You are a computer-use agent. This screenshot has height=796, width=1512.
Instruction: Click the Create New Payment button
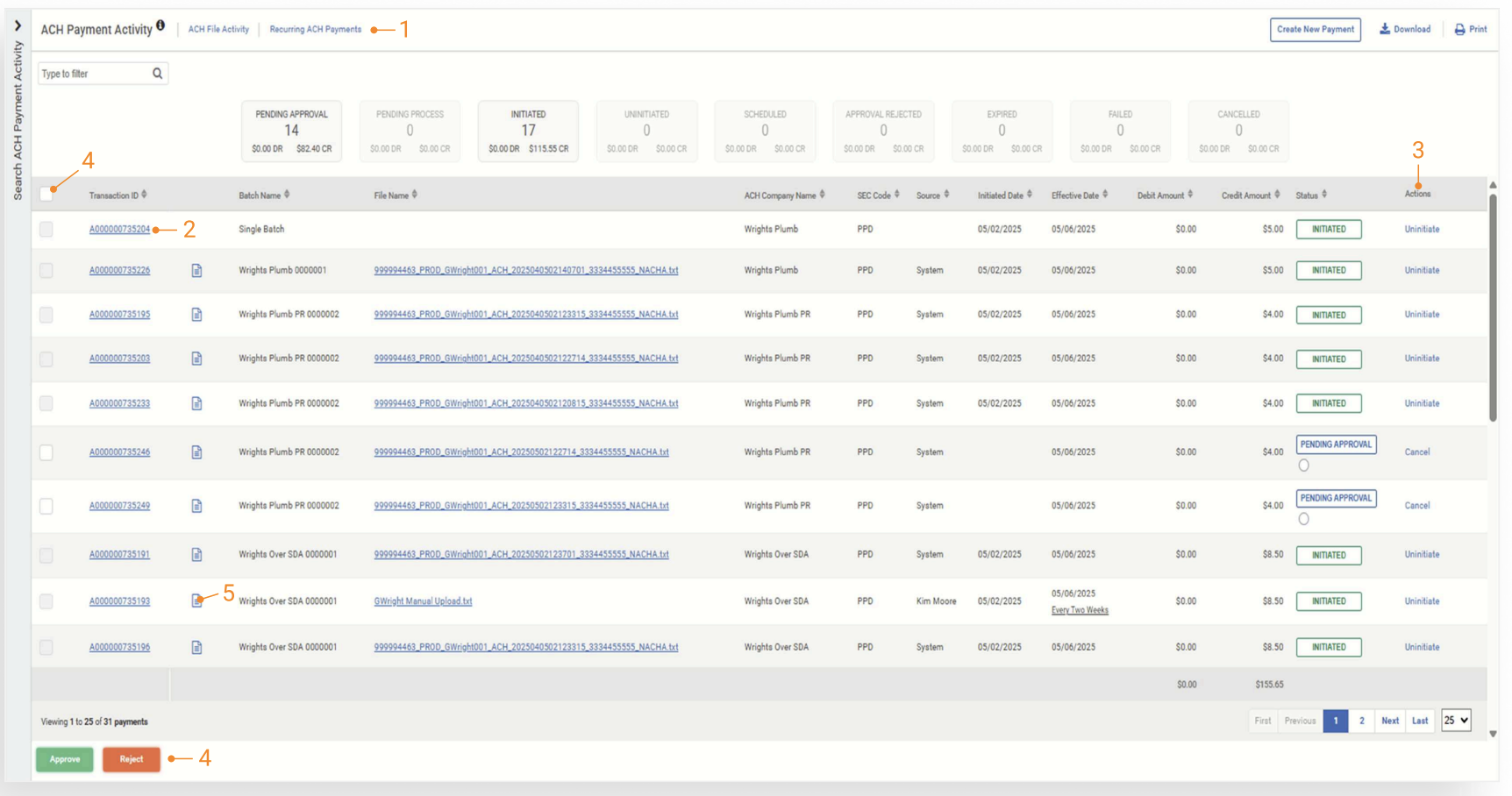click(1315, 30)
